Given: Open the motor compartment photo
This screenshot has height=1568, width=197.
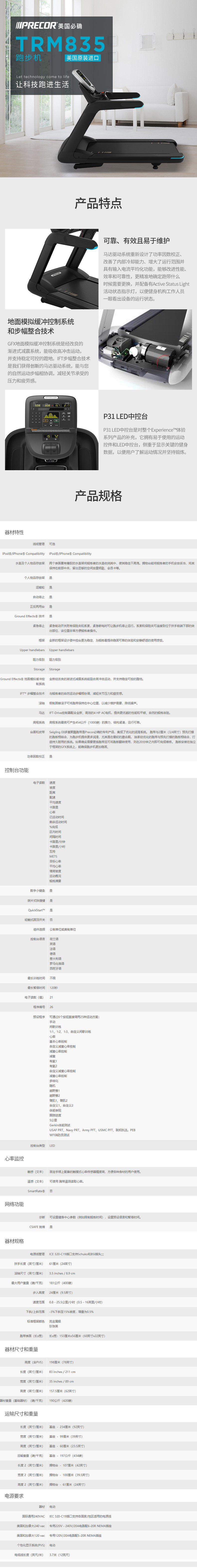Looking at the screenshot, I should tap(145, 349).
